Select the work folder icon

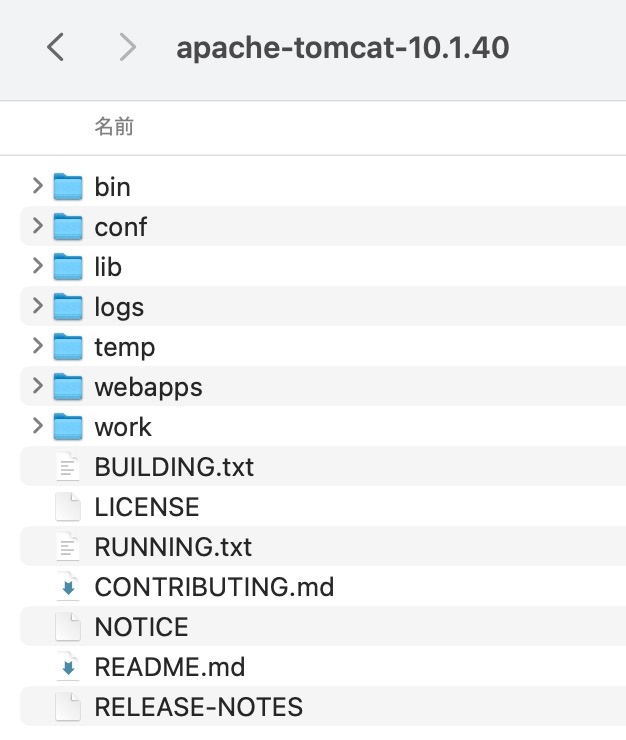68,427
